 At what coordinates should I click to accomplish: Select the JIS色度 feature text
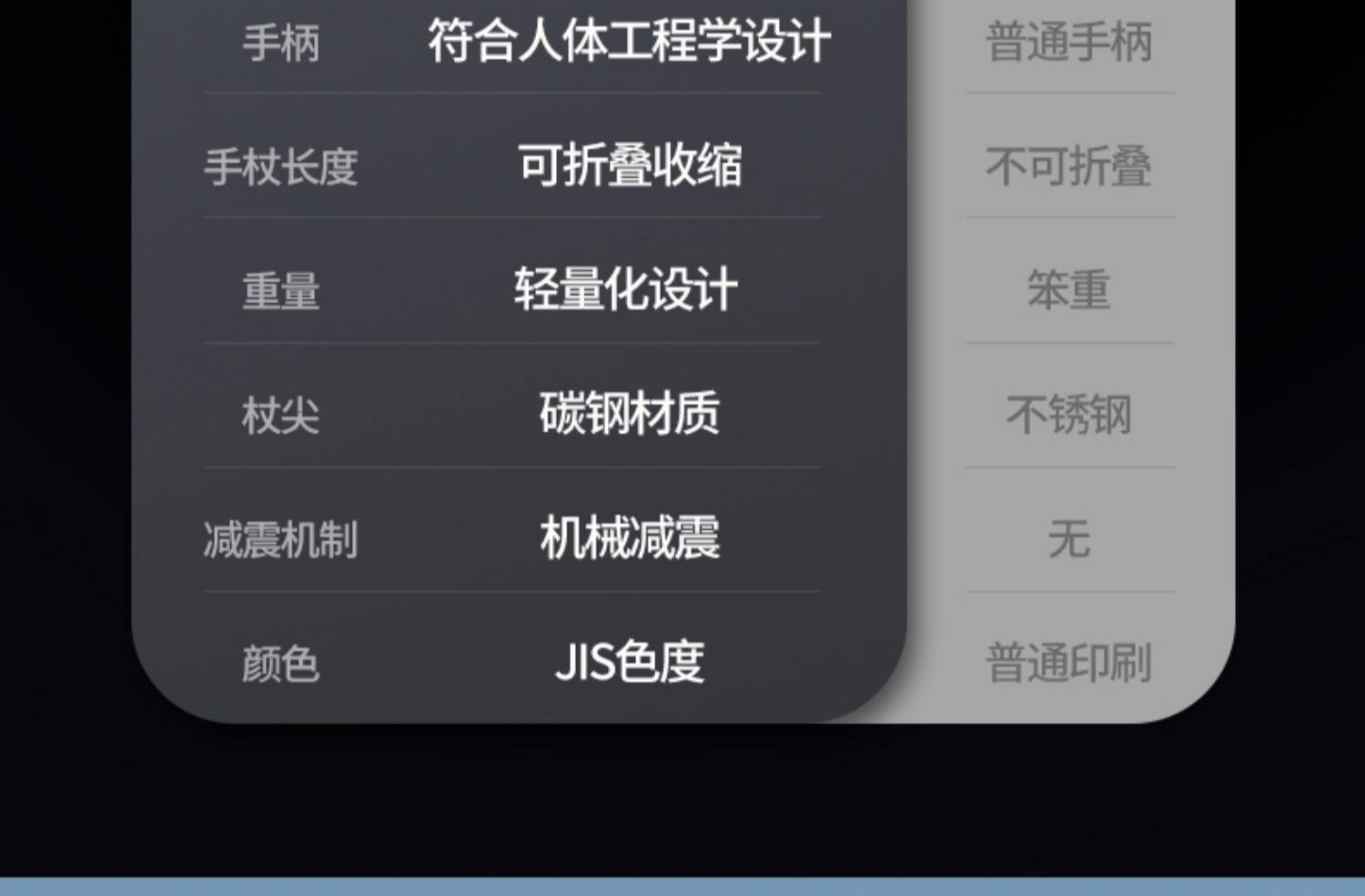tap(630, 662)
